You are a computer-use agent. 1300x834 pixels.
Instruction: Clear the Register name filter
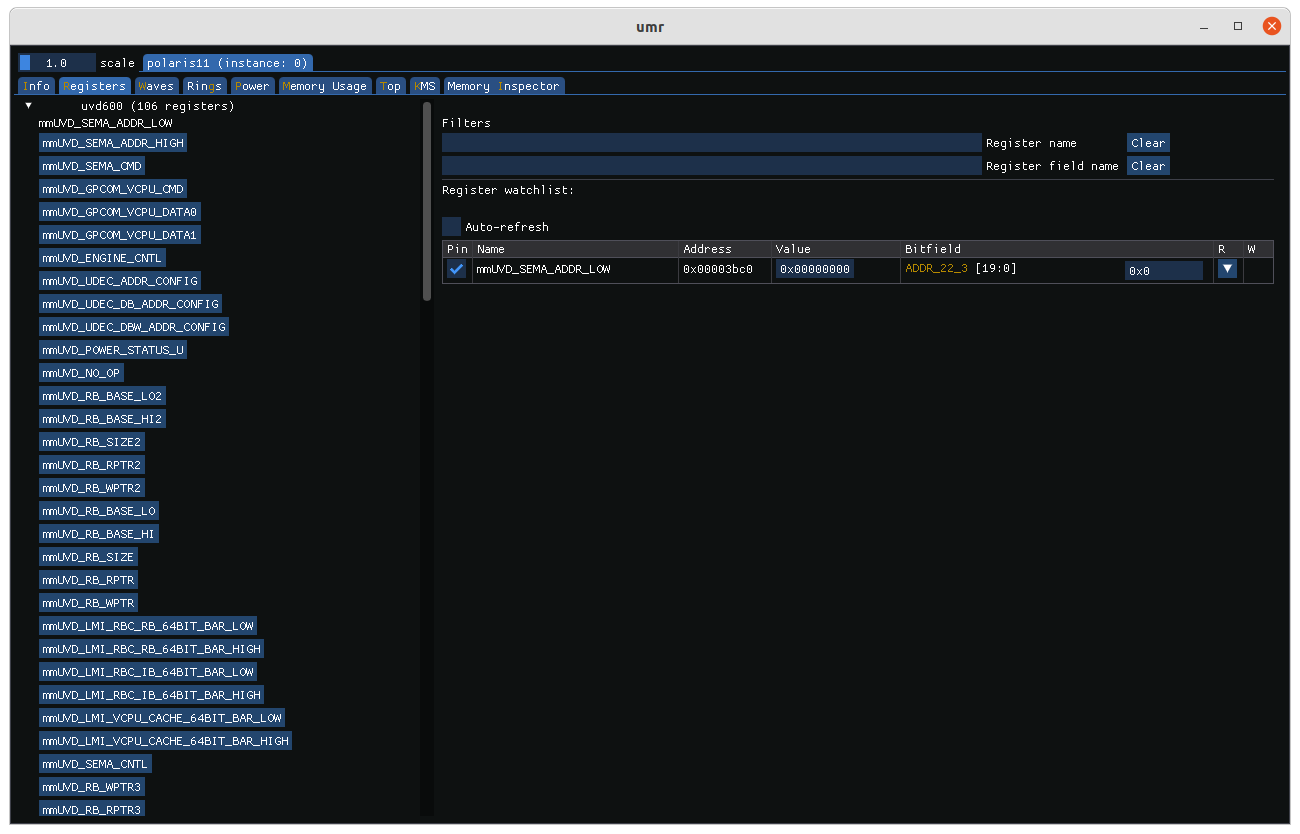(1148, 143)
